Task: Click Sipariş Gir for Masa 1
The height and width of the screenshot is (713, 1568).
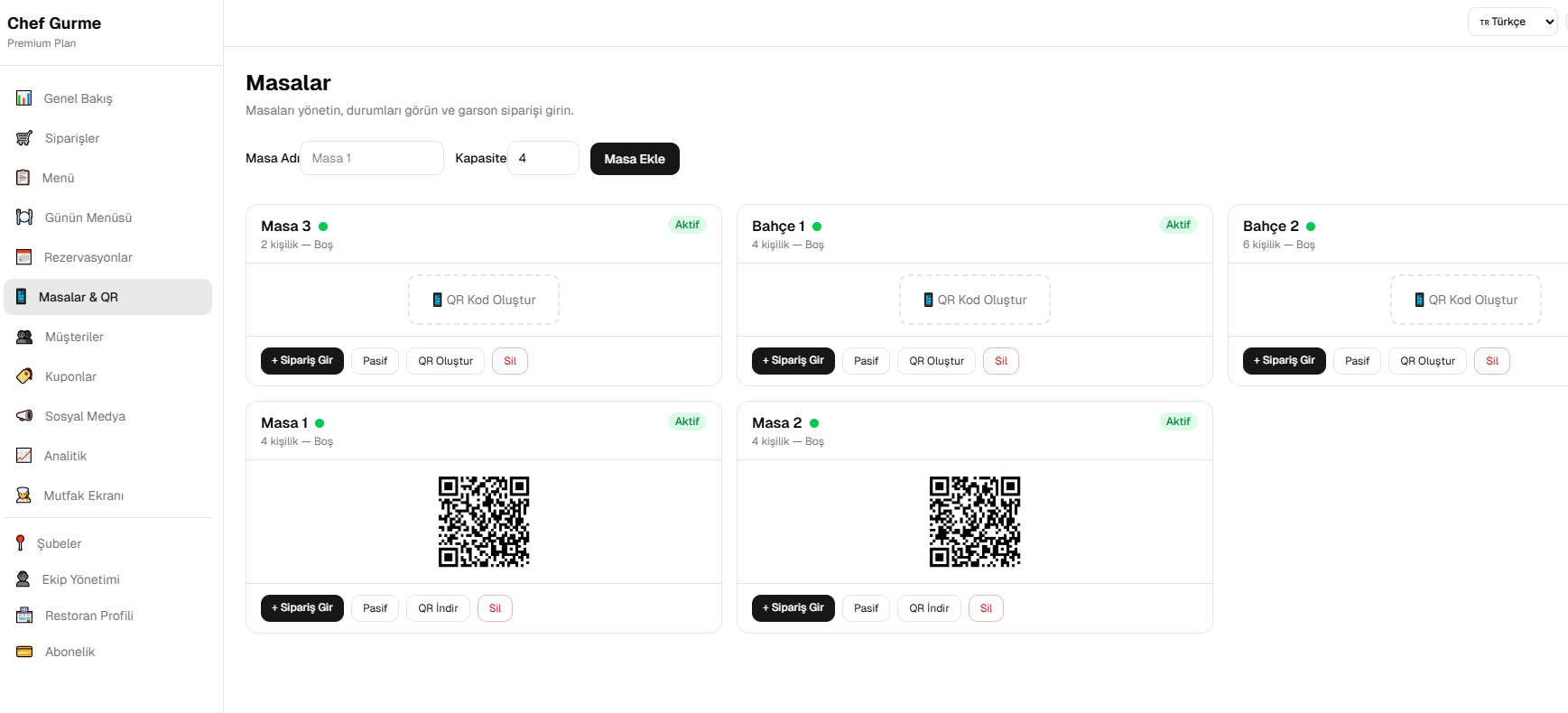Action: point(302,608)
